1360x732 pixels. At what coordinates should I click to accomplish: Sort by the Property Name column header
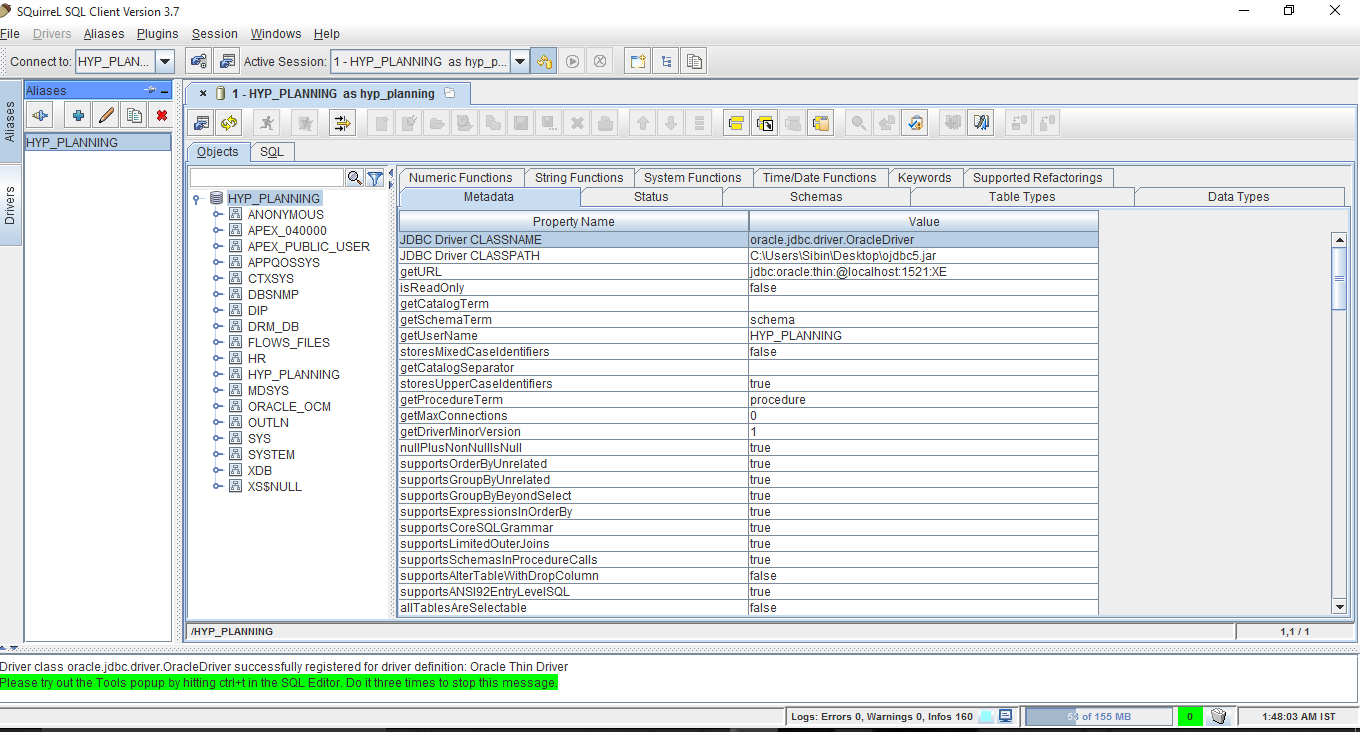pos(573,222)
